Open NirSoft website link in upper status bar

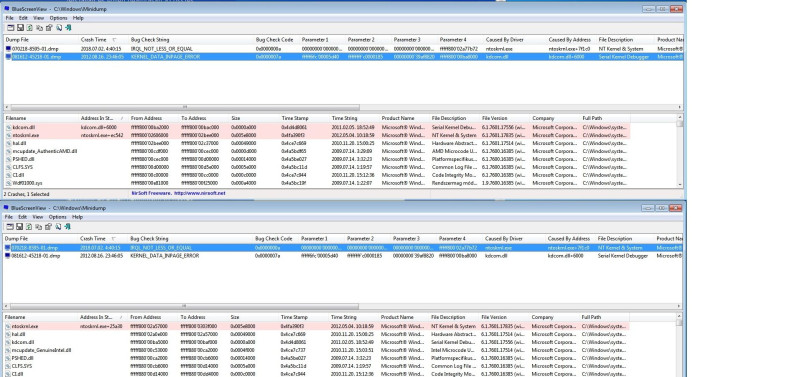(199, 193)
